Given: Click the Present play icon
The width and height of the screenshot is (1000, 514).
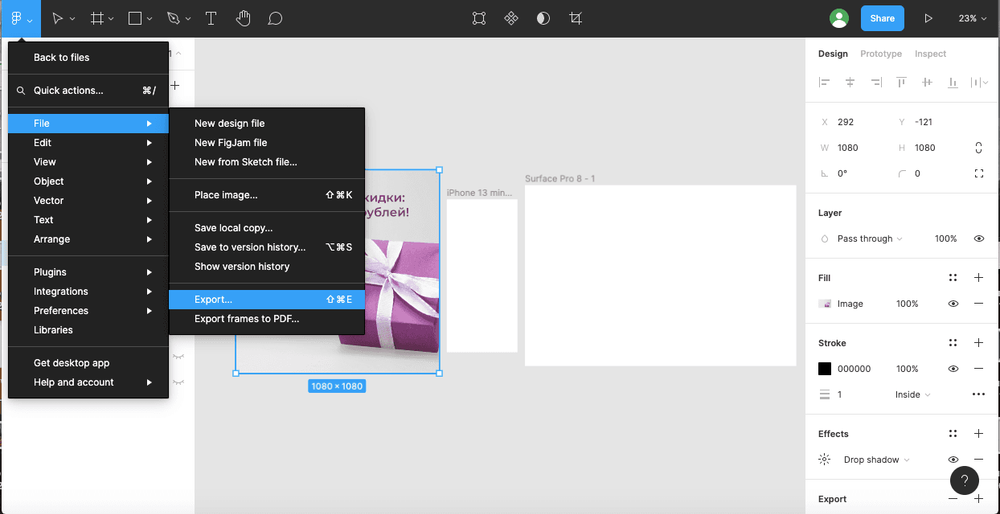Looking at the screenshot, I should tap(928, 18).
